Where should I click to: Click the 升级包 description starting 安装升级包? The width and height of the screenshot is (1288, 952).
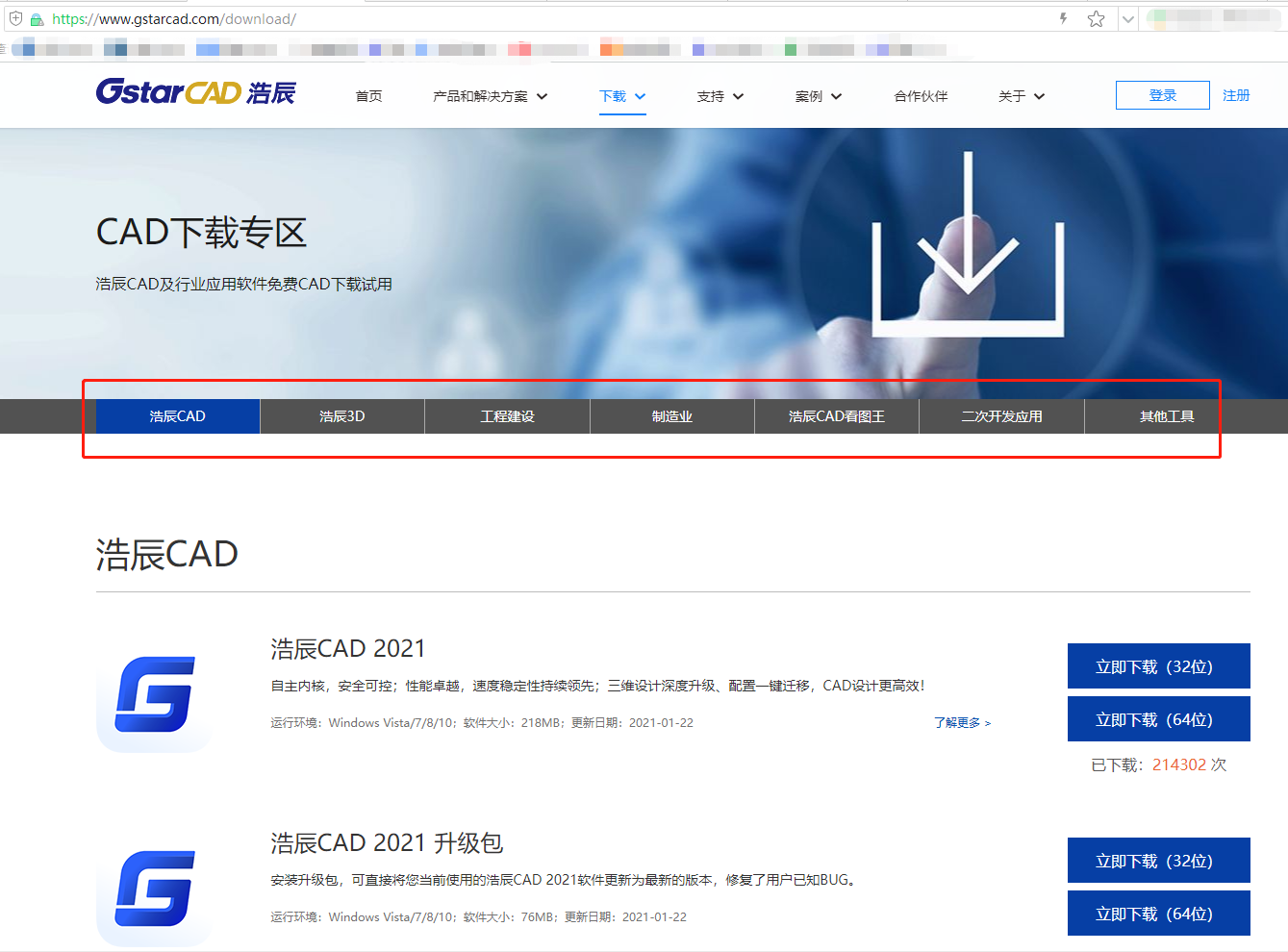tap(564, 880)
